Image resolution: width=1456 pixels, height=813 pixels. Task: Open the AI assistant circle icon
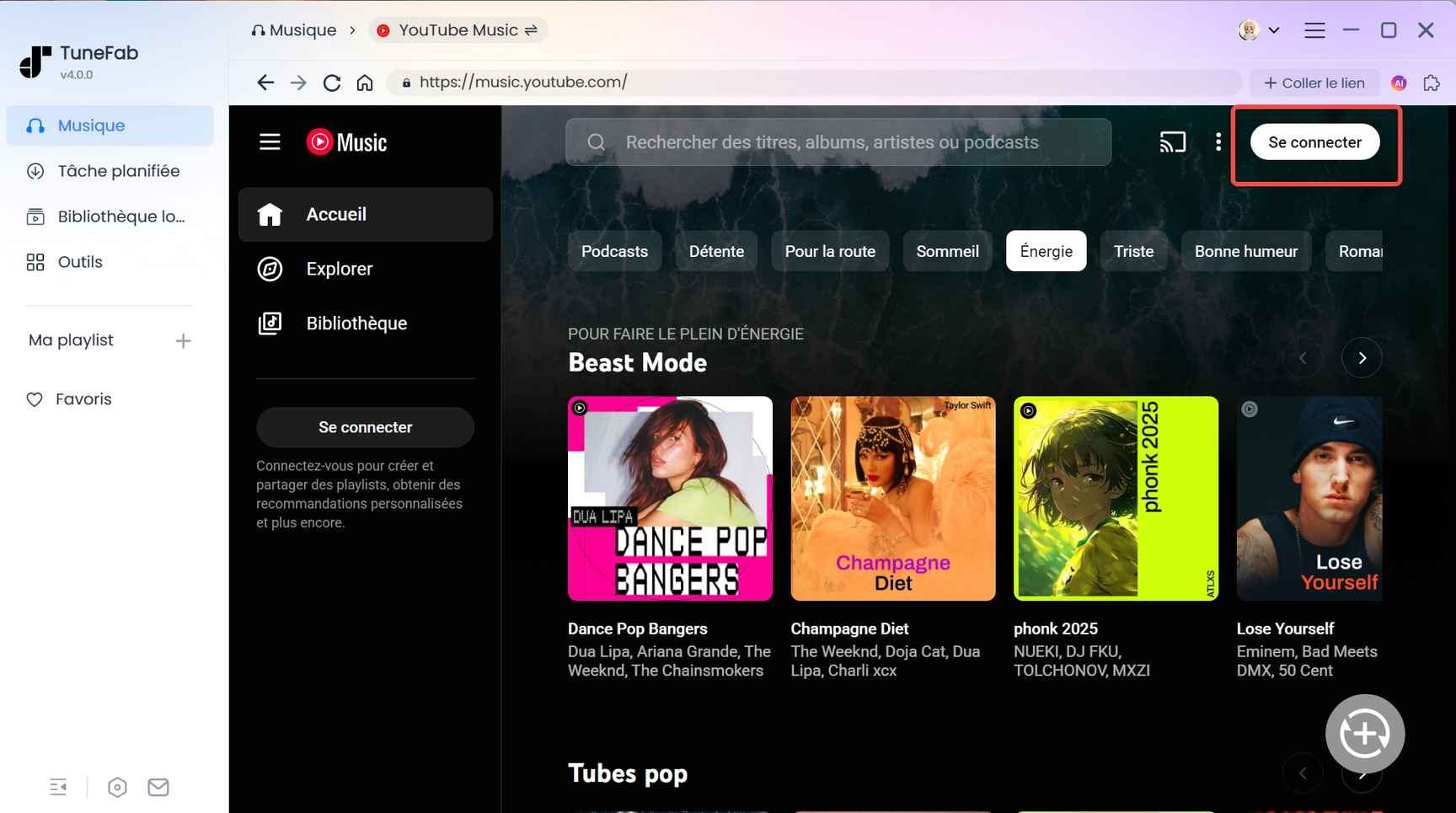tap(1399, 83)
